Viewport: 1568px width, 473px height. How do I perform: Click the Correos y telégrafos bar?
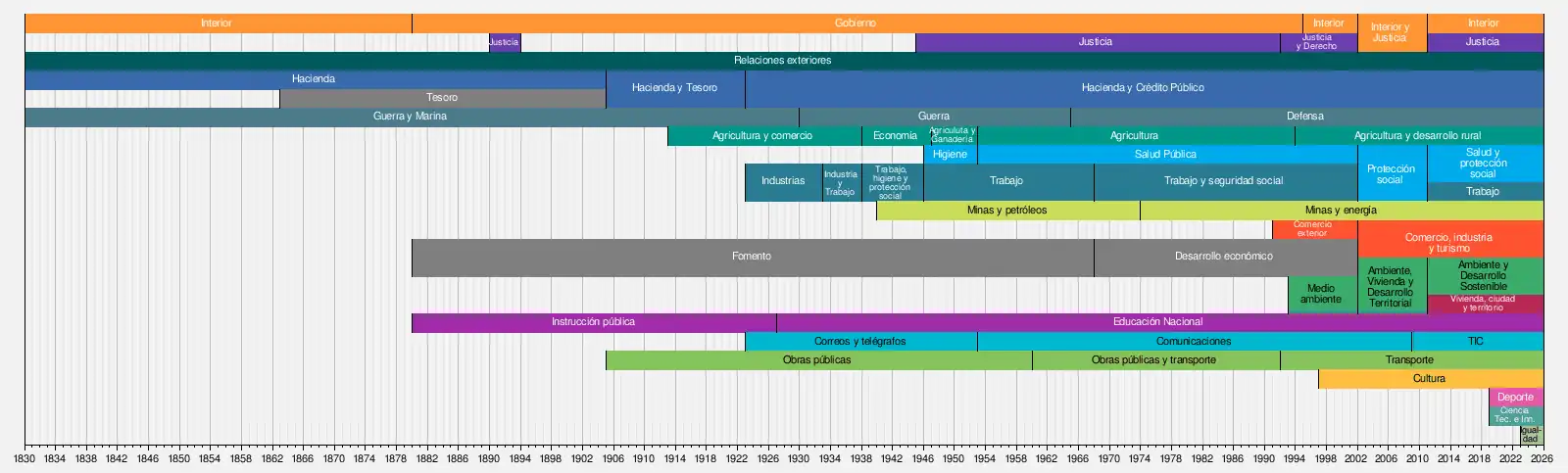pyautogui.click(x=859, y=342)
